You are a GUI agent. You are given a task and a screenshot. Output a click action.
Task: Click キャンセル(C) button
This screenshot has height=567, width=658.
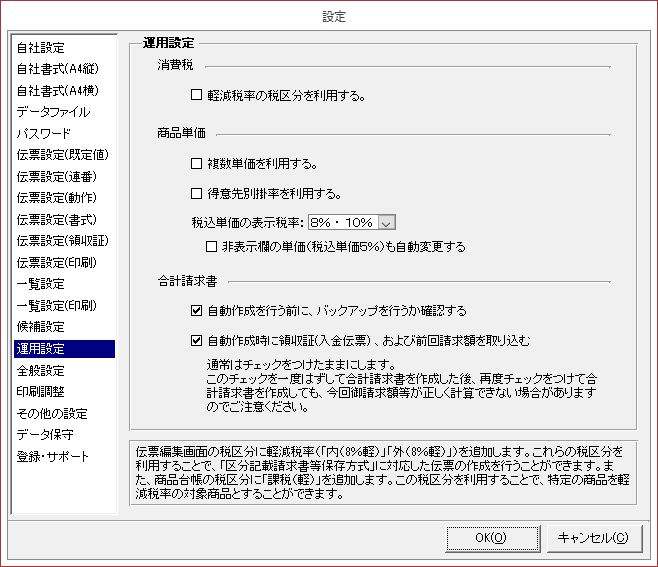click(x=594, y=538)
